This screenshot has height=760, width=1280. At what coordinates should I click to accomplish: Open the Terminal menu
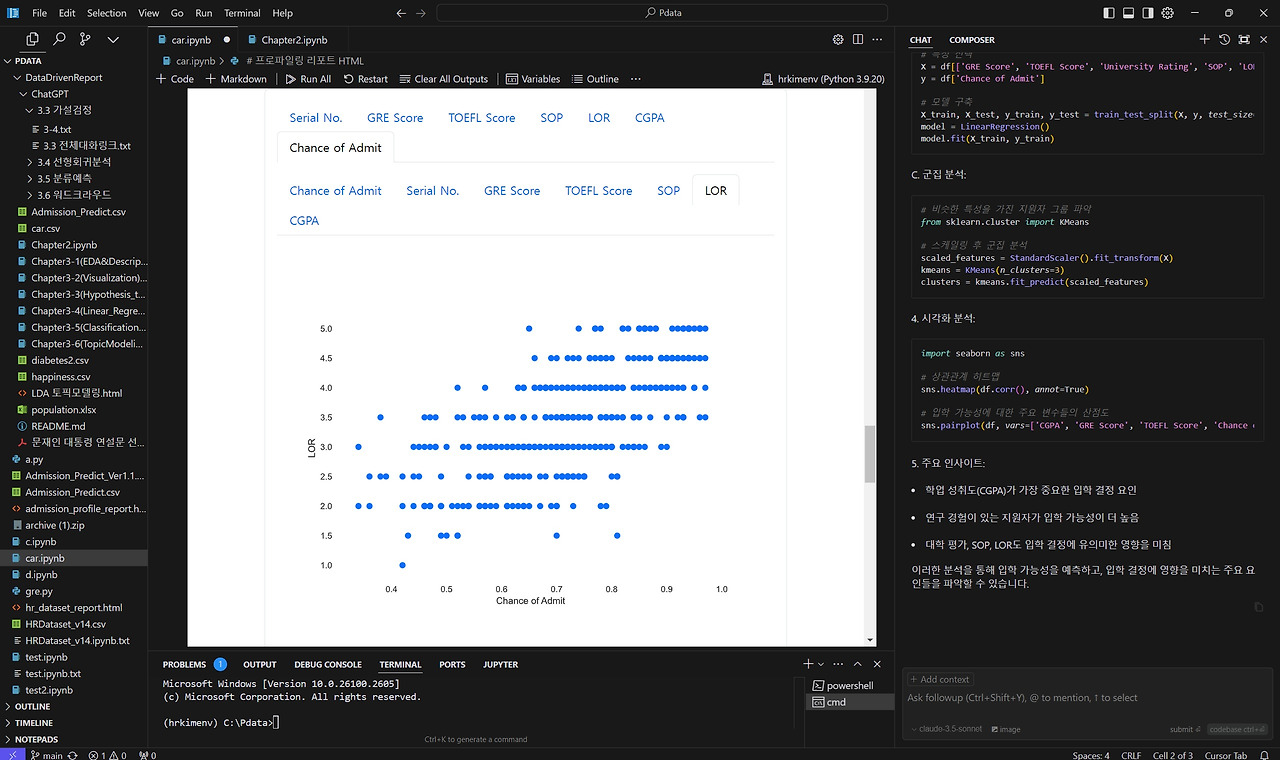pyautogui.click(x=242, y=13)
